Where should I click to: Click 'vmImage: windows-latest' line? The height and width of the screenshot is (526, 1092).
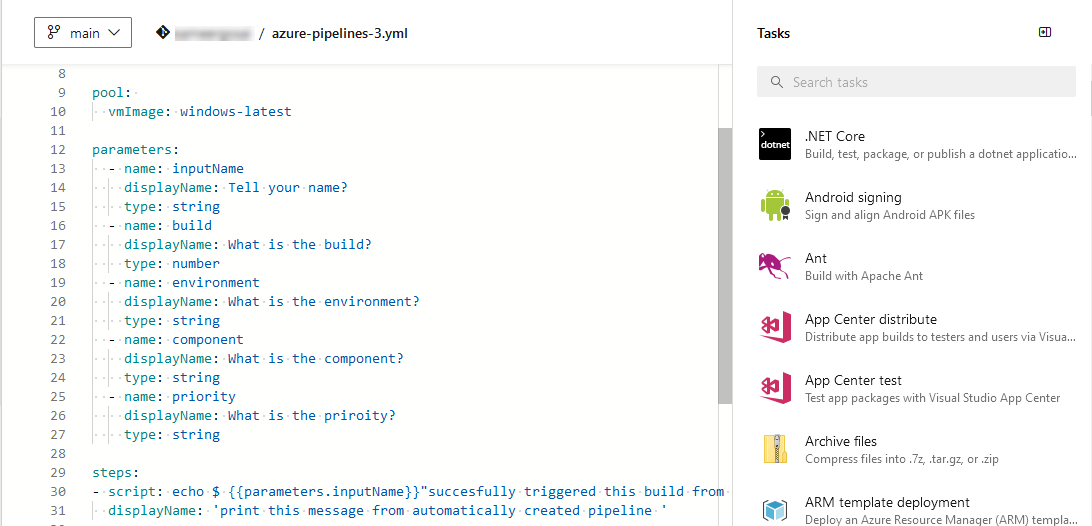[x=199, y=111]
